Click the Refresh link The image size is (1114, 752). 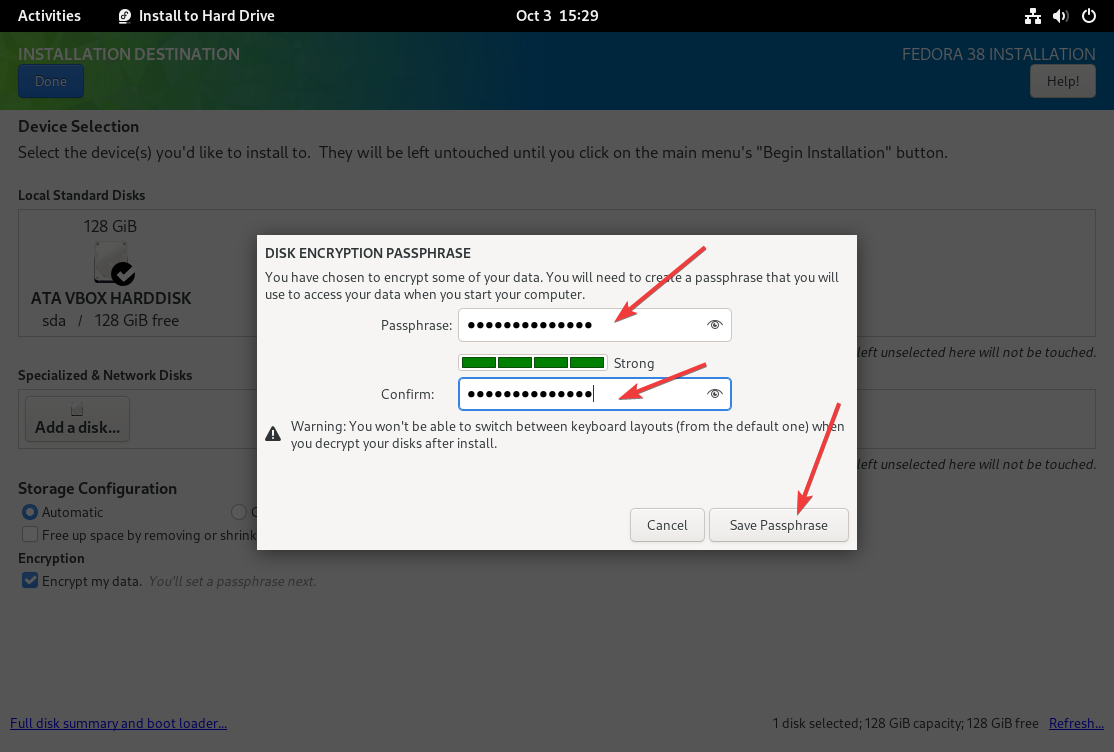1076,723
